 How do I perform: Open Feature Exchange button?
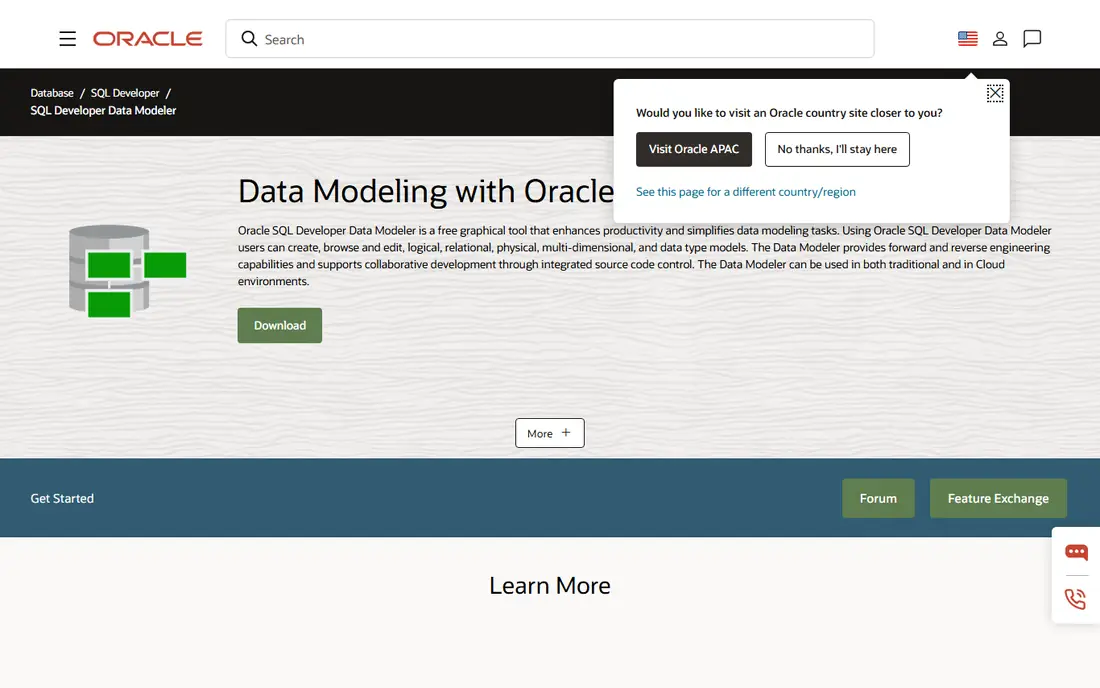pyautogui.click(x=998, y=498)
